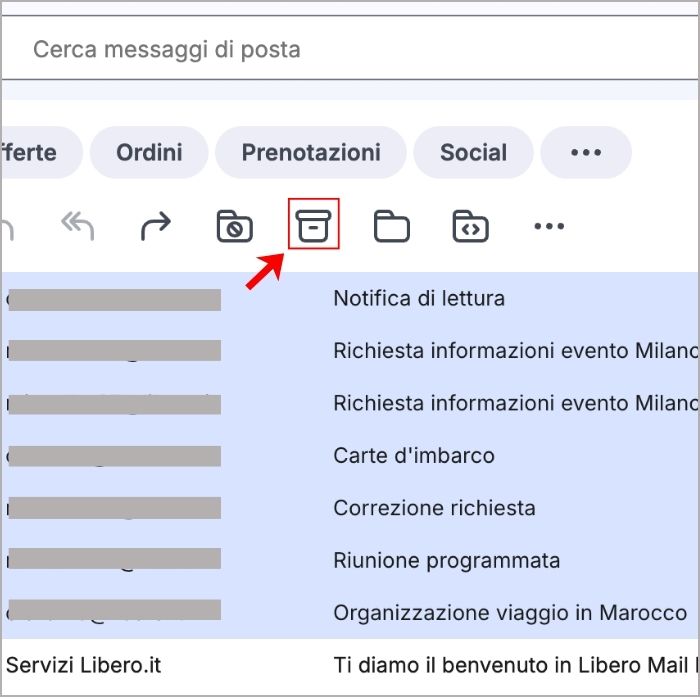Viewport: 700px width, 700px height.
Task: Select the Social category tab
Action: [473, 152]
